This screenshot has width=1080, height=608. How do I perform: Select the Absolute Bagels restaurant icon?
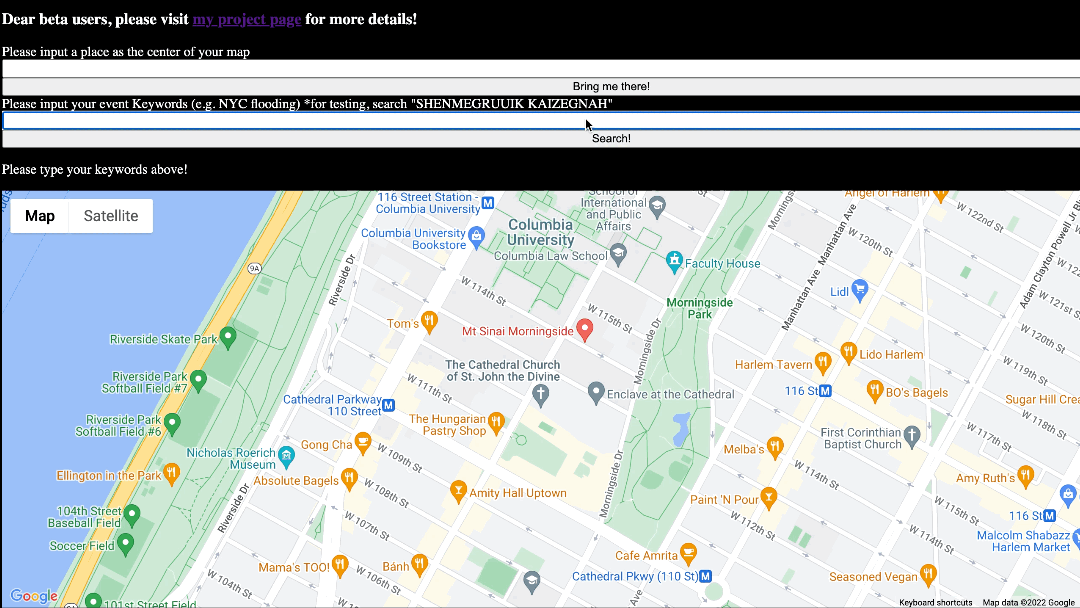tap(349, 479)
